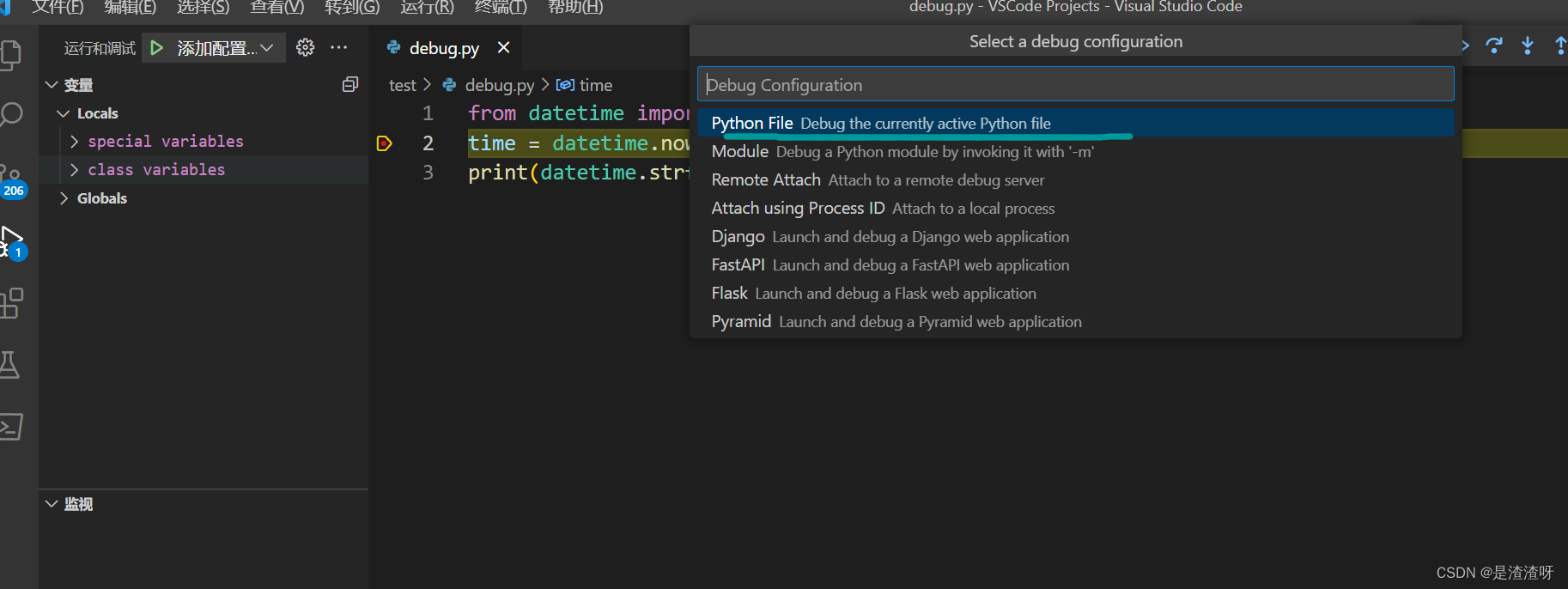Open the 添加配置 configuration dropdown

tap(225, 48)
